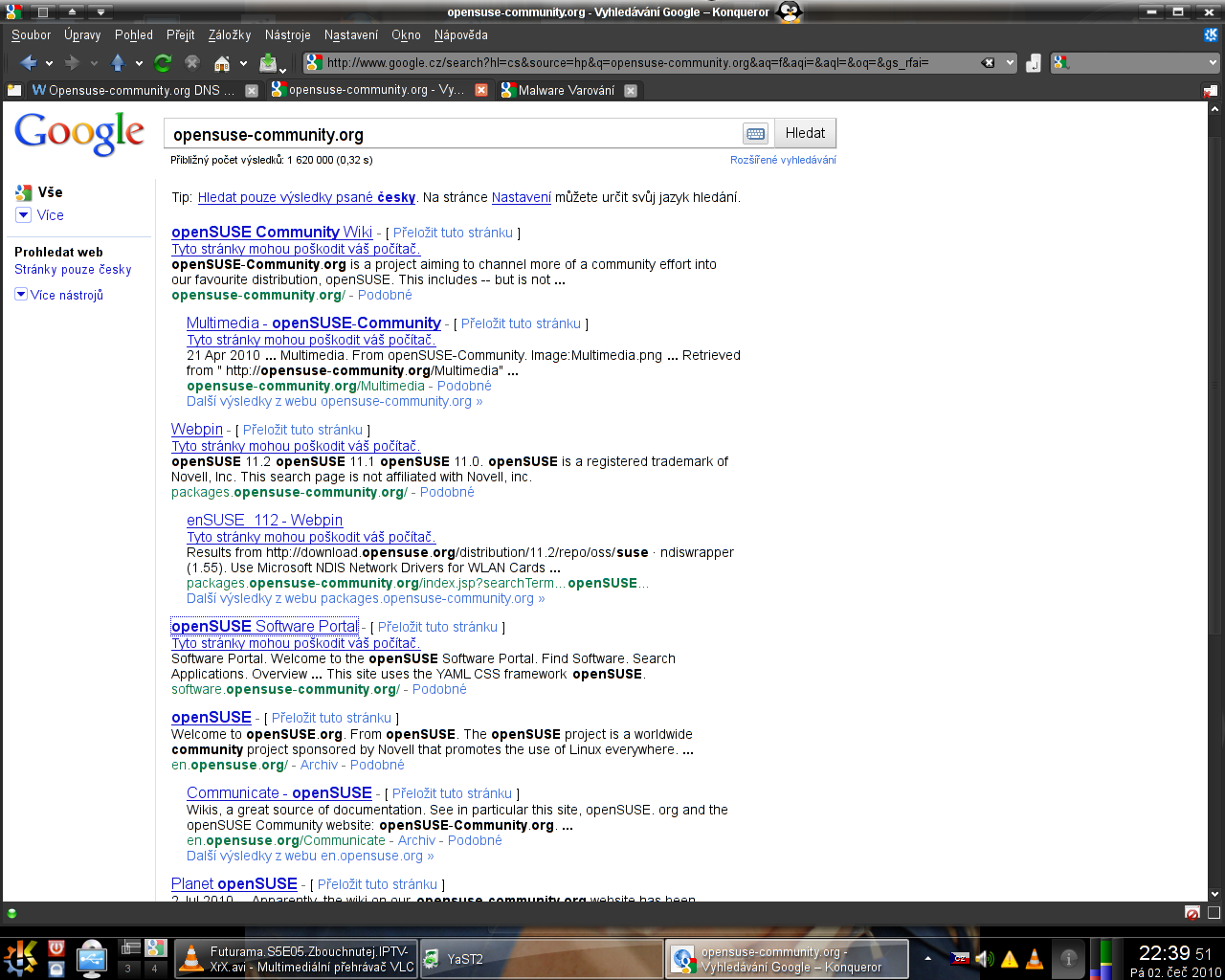Click the Go icon beside the location bar

[x=1034, y=63]
